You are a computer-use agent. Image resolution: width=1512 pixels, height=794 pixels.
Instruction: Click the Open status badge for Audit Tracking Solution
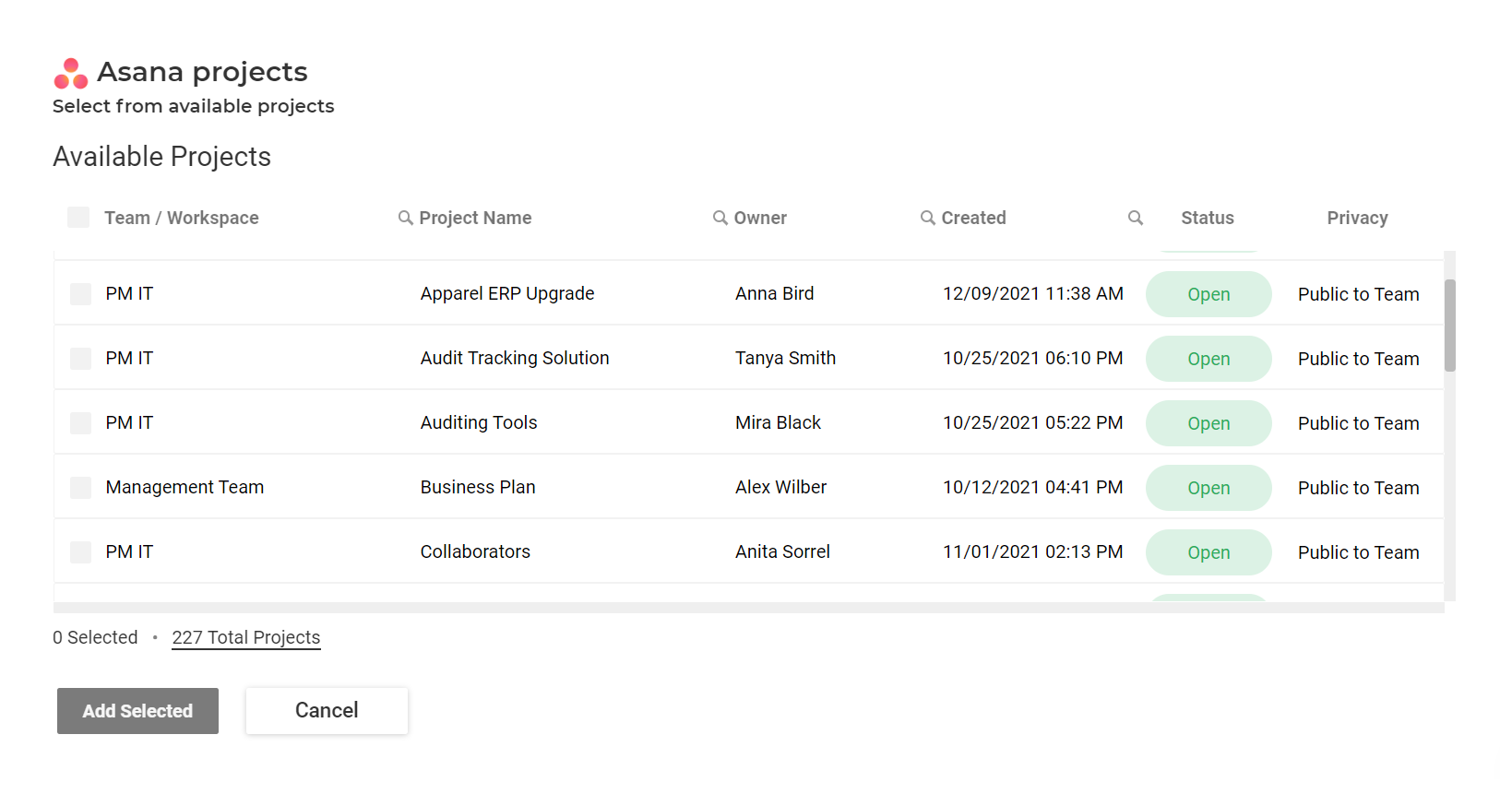tap(1208, 359)
